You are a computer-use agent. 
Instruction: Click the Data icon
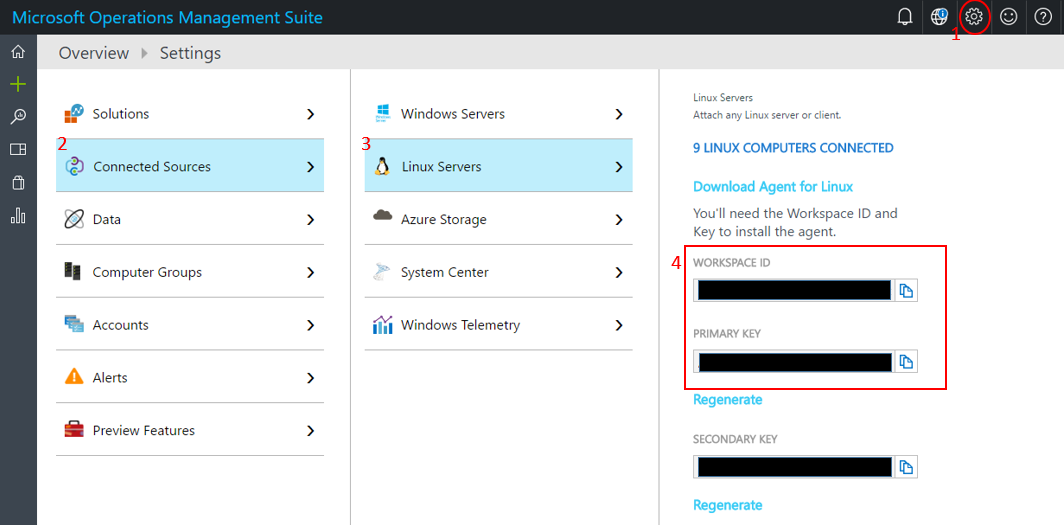[74, 219]
